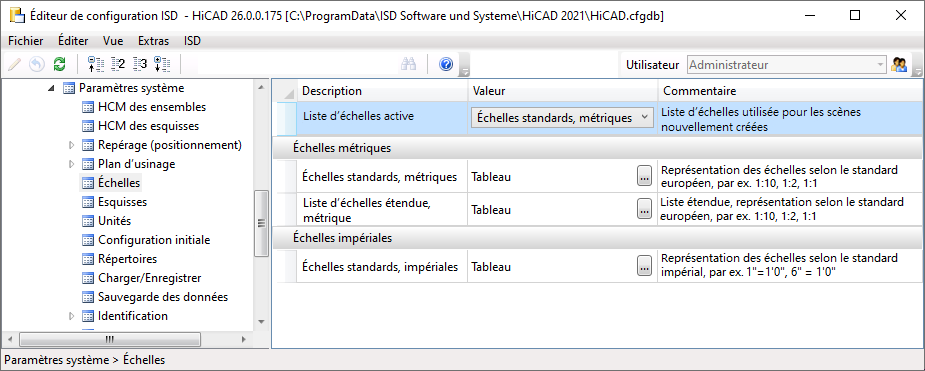Open the Fichier menu
This screenshot has height=371, width=925.
point(26,41)
